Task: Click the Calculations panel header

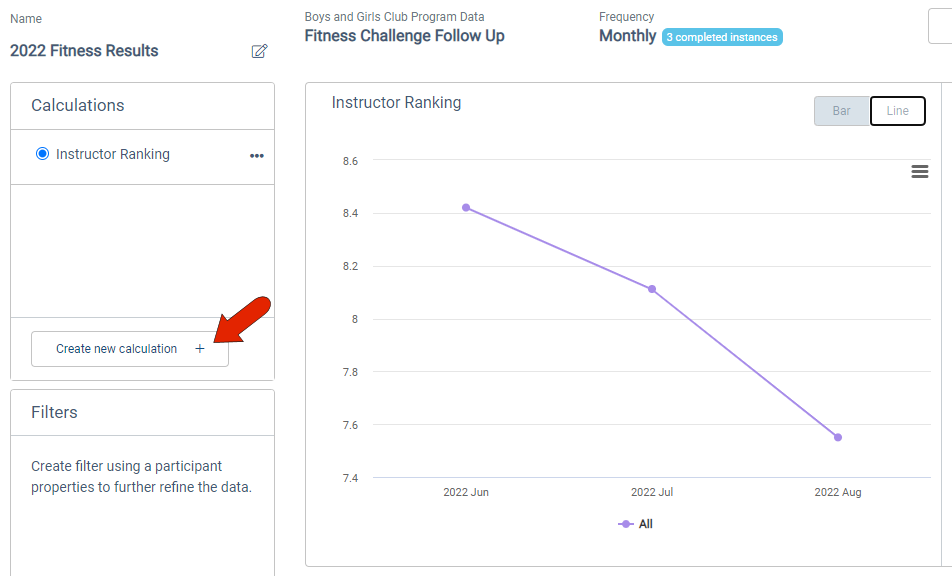Action: tap(78, 105)
